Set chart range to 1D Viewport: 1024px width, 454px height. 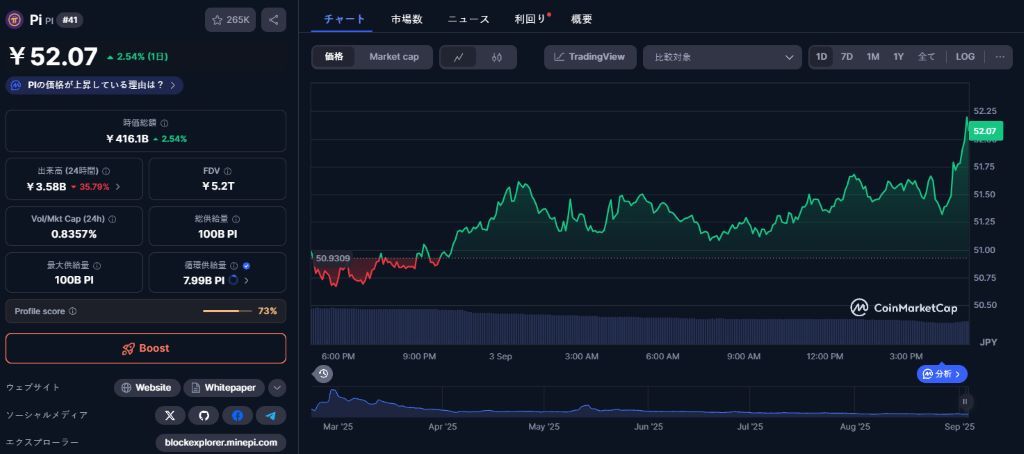[822, 57]
